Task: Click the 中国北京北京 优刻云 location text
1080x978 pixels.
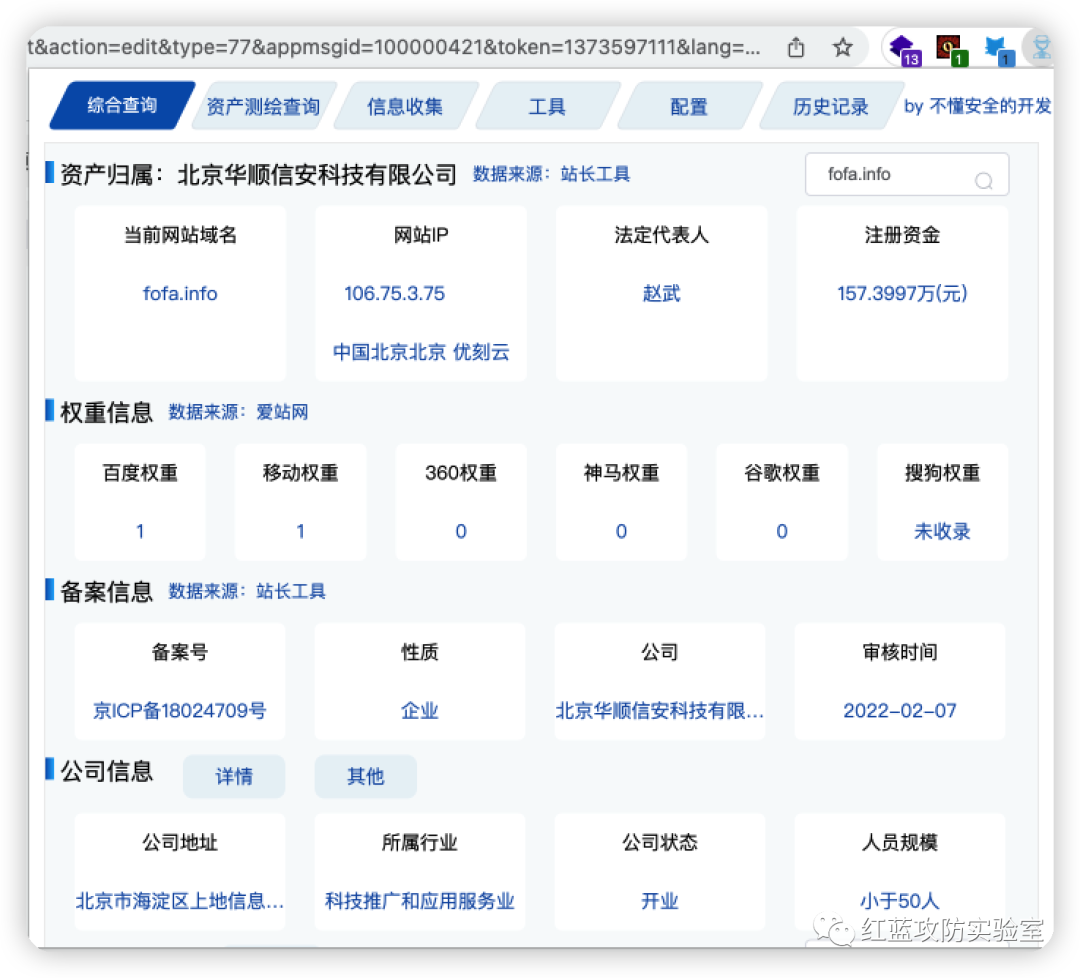Action: (x=421, y=352)
